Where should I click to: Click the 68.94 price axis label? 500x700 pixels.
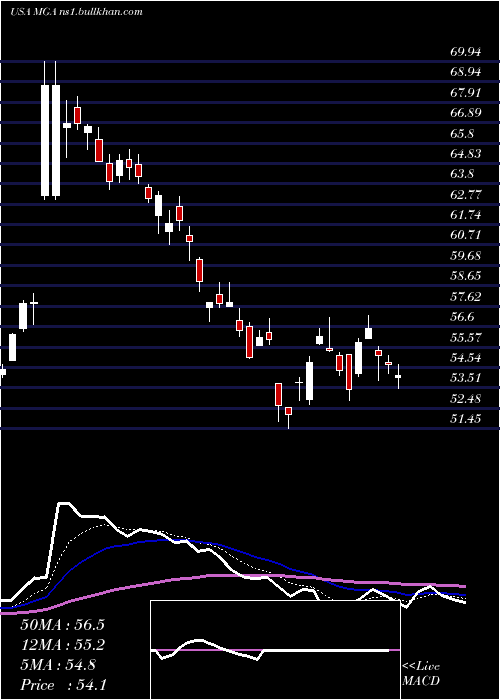pos(466,72)
